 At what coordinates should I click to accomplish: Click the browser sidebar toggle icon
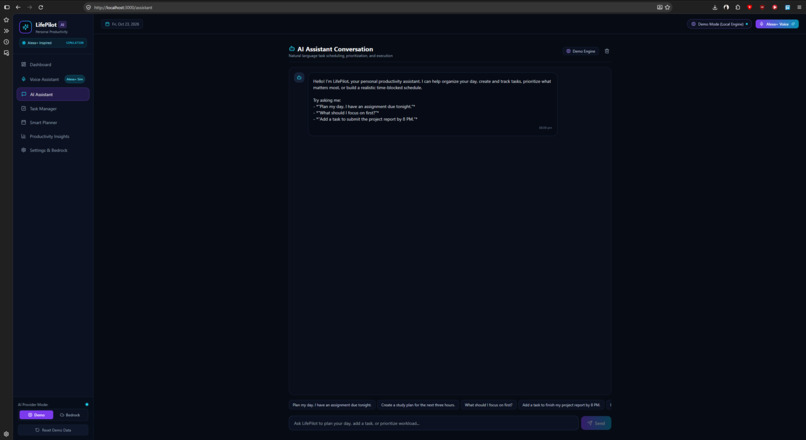click(7, 7)
